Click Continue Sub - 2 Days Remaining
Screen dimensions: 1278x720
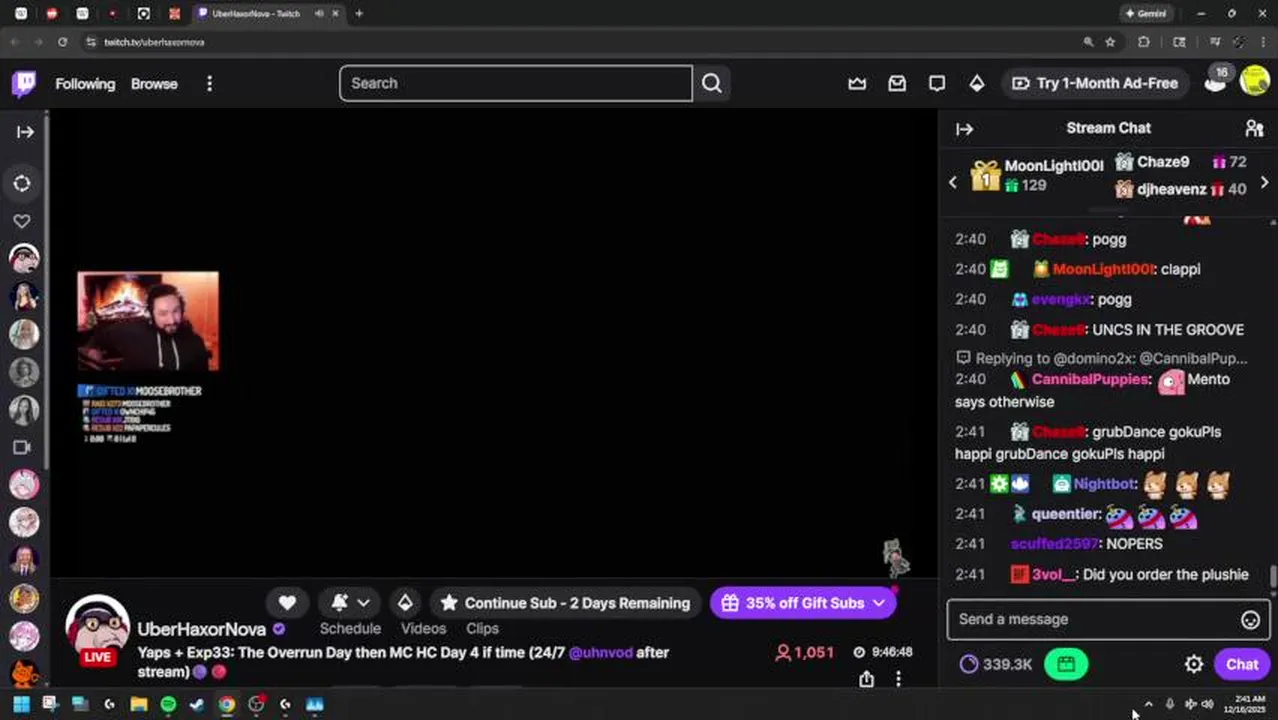(566, 603)
